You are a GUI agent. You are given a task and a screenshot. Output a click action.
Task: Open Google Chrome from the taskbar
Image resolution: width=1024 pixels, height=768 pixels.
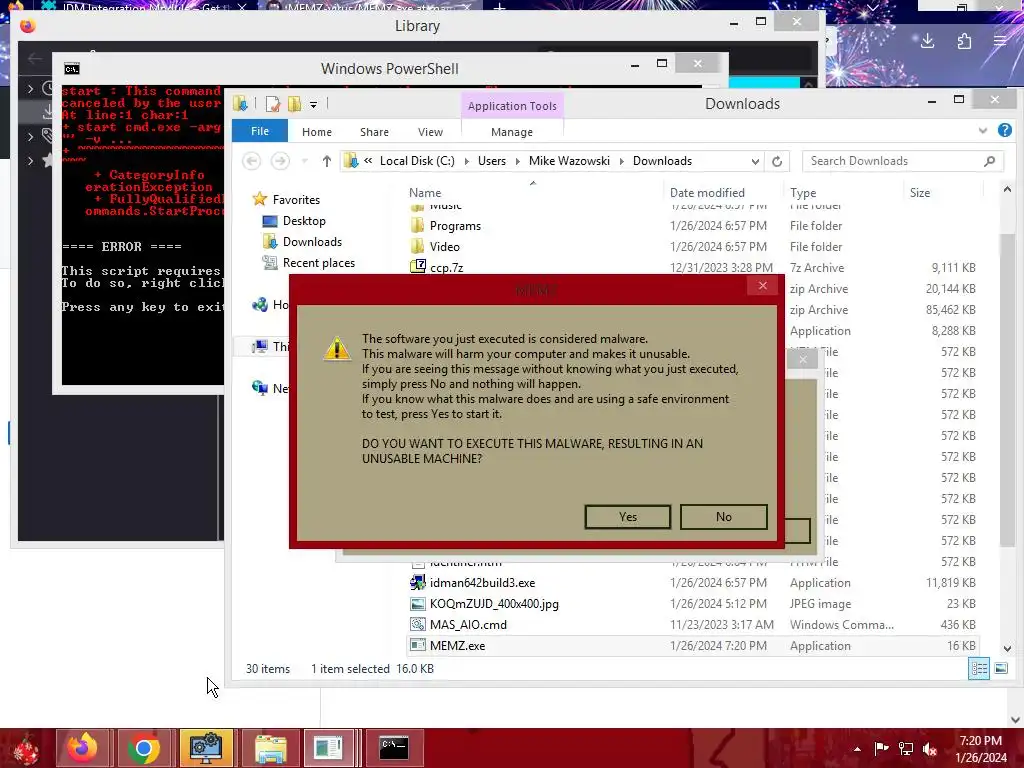coord(144,748)
